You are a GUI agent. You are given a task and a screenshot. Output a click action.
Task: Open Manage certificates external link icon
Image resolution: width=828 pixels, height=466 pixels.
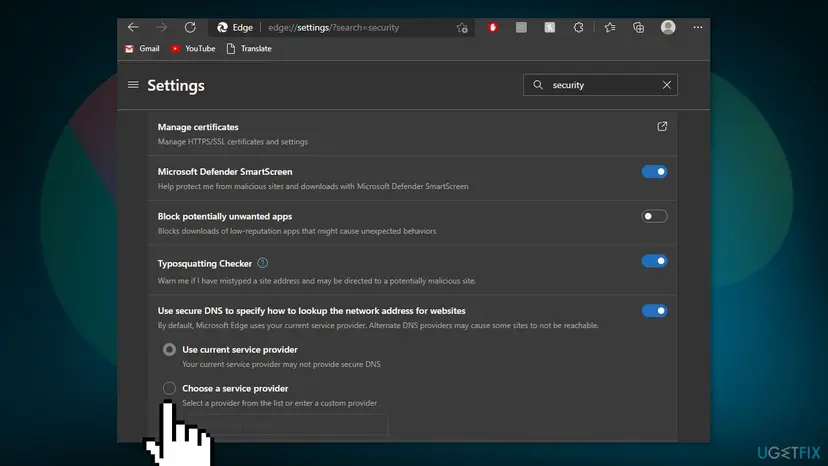pos(662,126)
